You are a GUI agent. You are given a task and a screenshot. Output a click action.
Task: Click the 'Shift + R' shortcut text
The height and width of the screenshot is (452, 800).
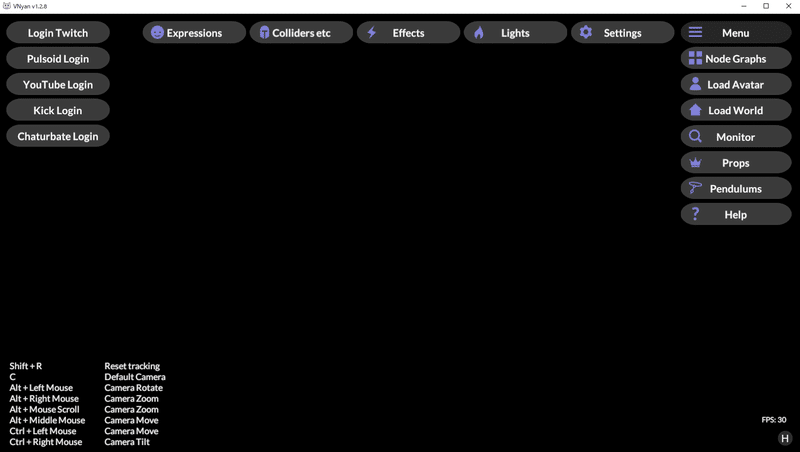26,366
